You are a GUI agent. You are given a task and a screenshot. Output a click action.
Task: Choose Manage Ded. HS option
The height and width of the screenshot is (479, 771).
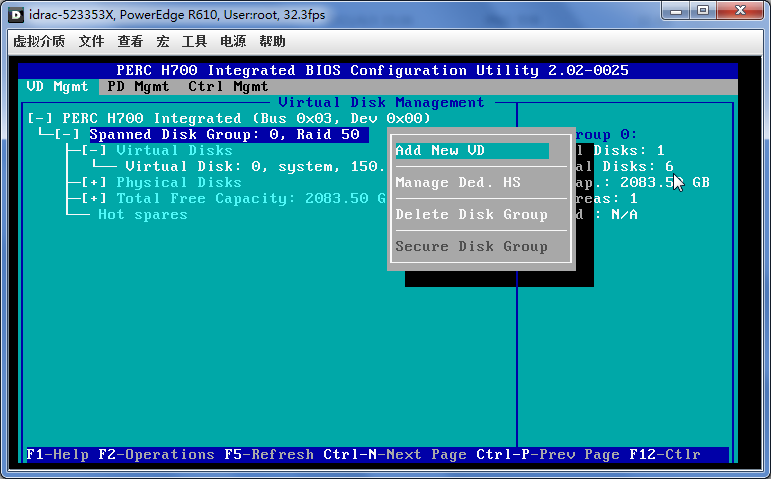coord(458,182)
